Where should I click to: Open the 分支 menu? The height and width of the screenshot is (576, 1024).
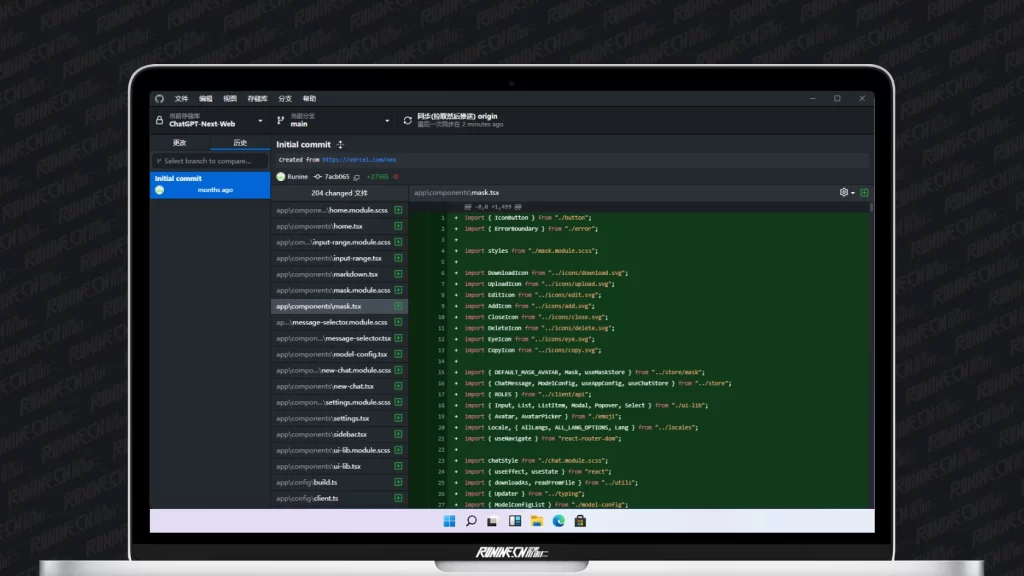click(x=285, y=99)
